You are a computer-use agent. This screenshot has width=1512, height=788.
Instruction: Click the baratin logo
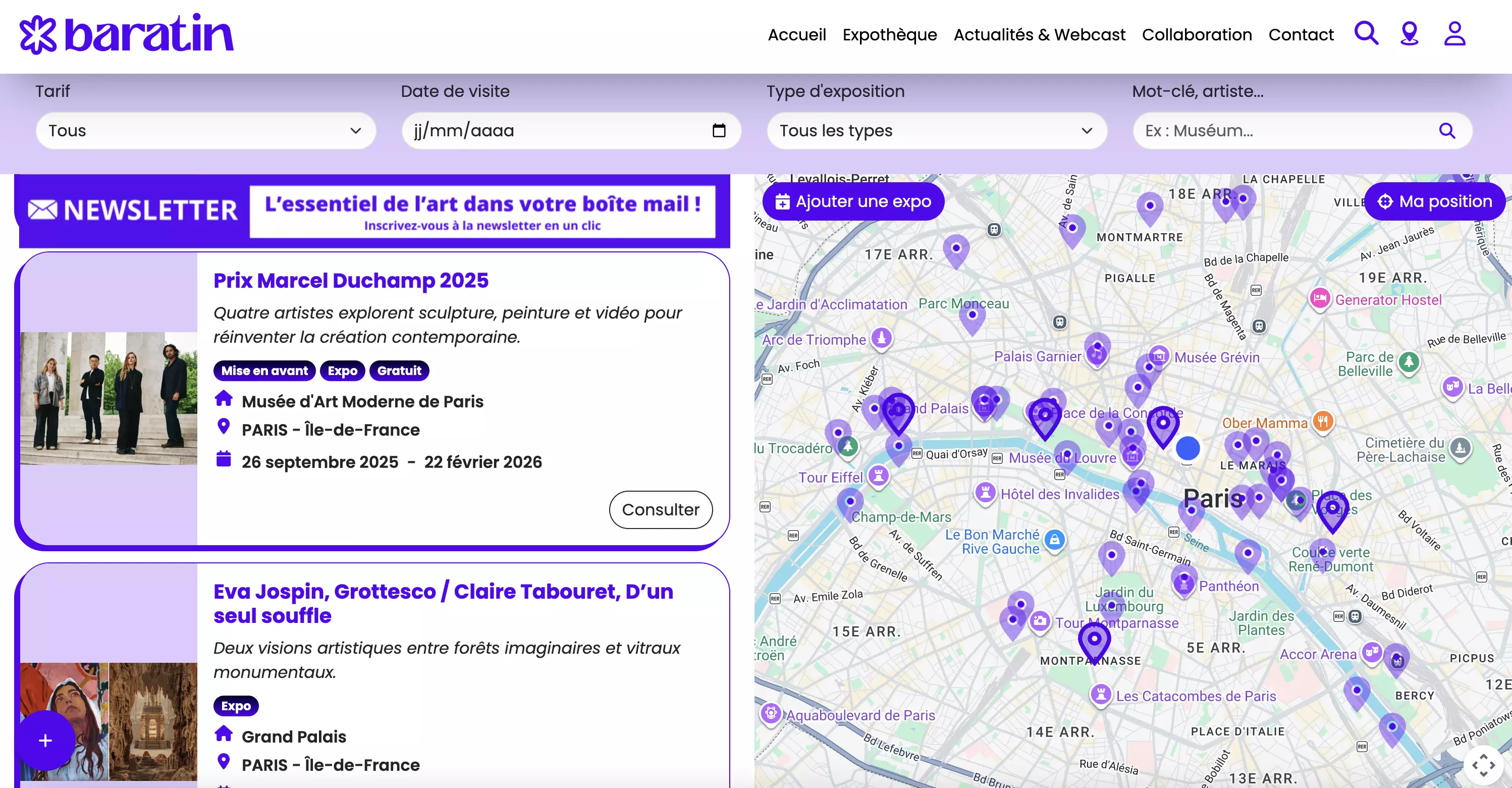click(127, 34)
